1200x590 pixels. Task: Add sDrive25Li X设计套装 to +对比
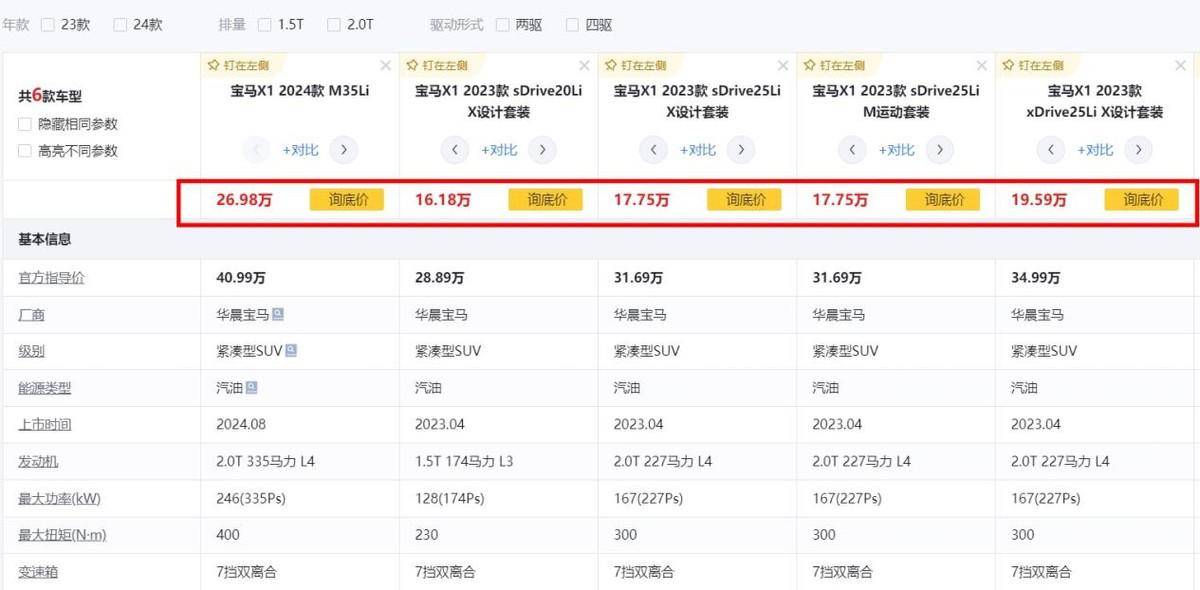(697, 150)
